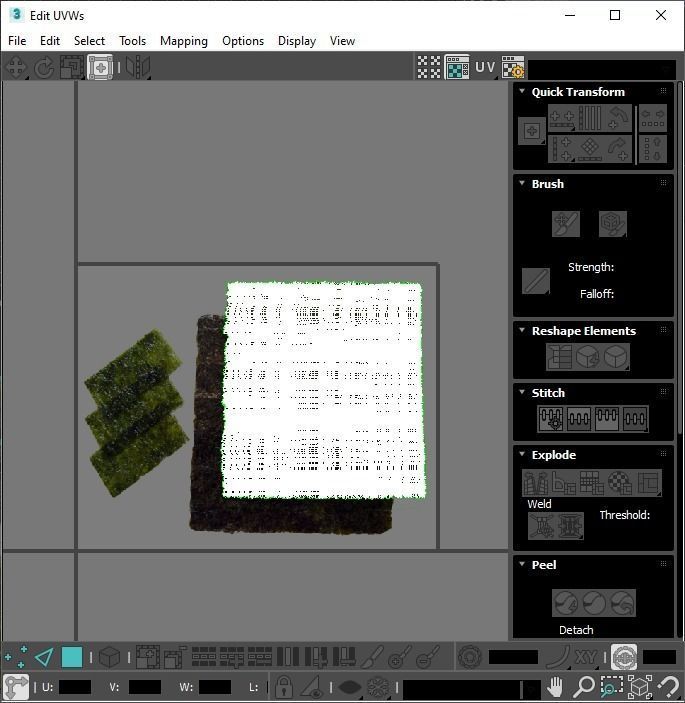Select the Move tool in top toolbar
Screen dimensions: 685x703
(16, 67)
